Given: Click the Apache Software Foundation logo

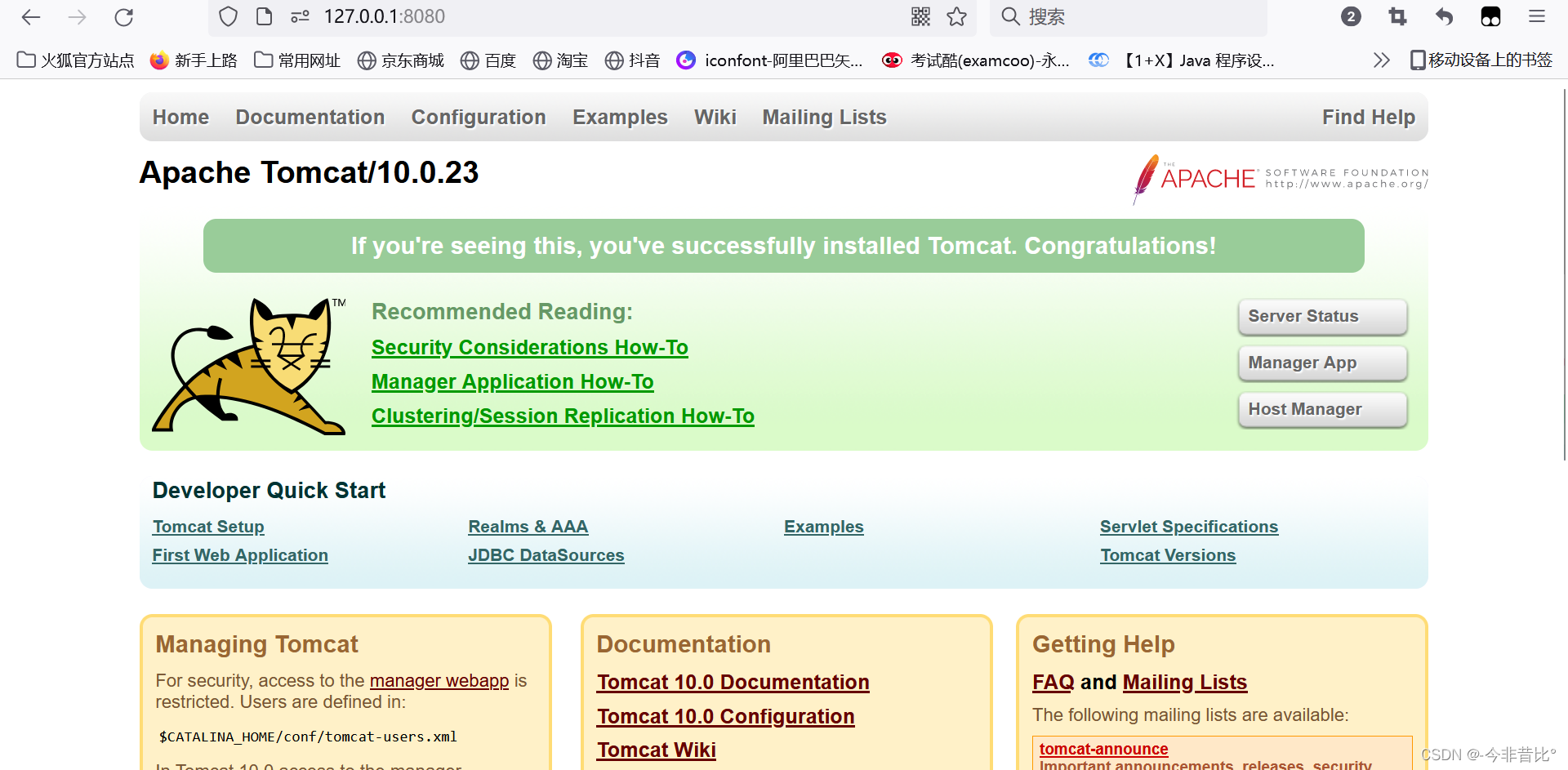Looking at the screenshot, I should coord(1281,179).
